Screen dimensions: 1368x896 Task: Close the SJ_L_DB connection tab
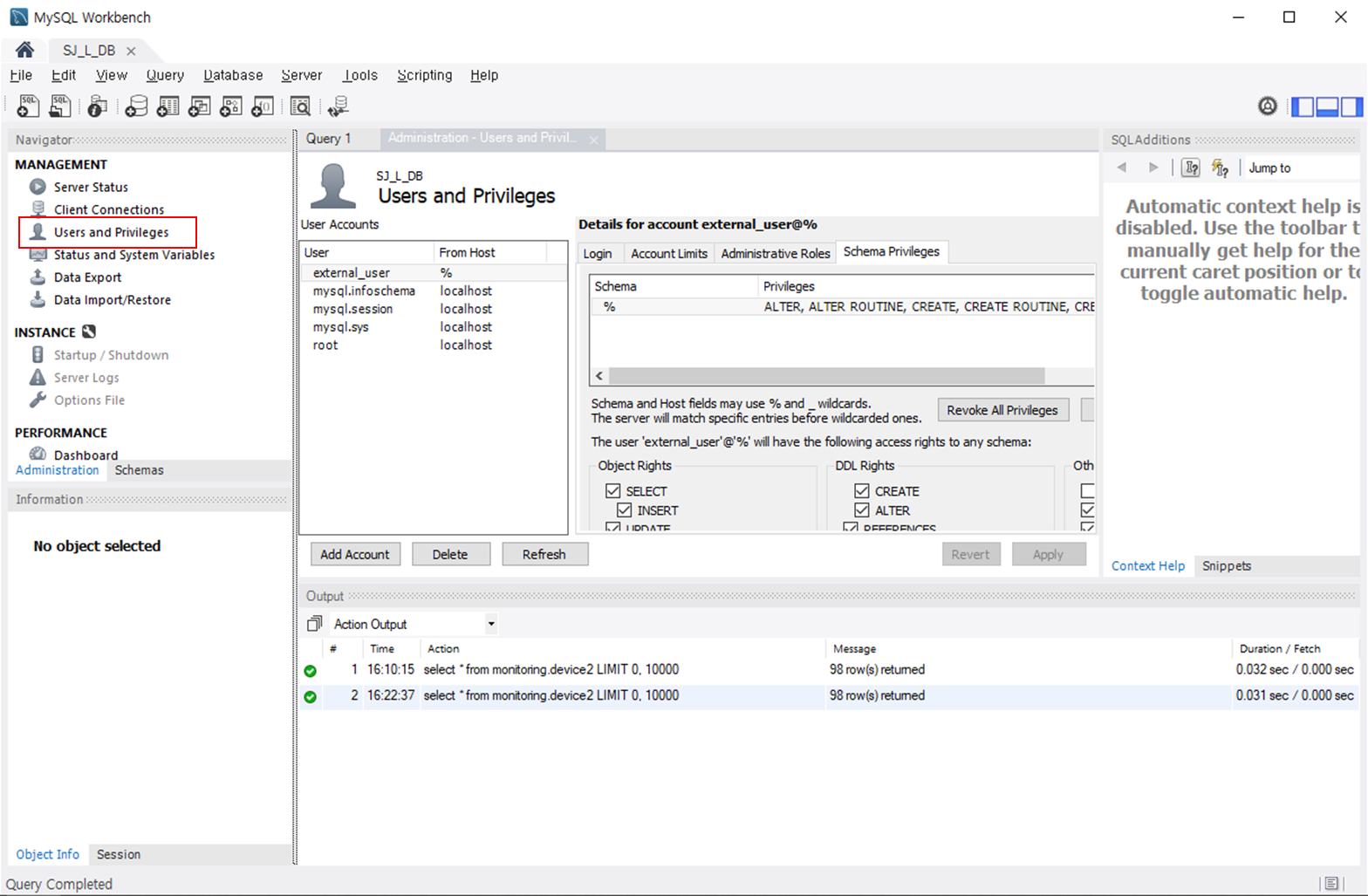[x=131, y=51]
